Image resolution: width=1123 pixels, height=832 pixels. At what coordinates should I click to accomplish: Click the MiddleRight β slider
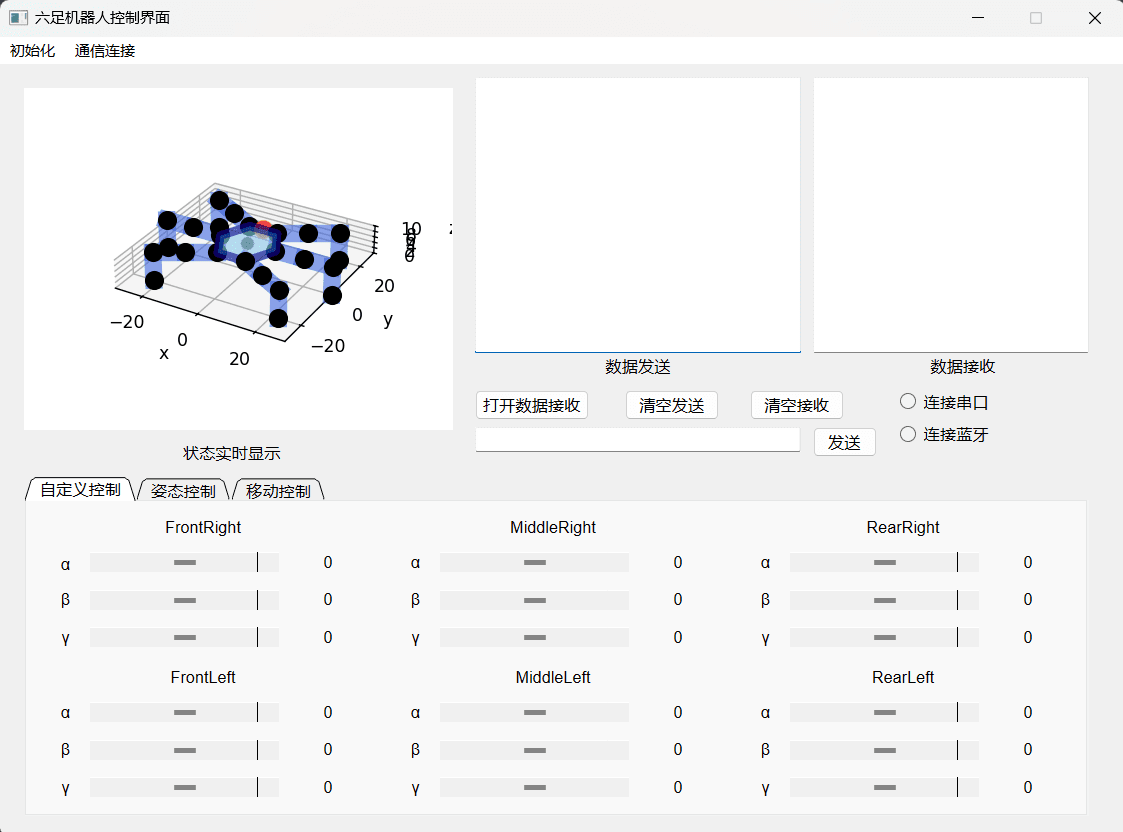534,600
